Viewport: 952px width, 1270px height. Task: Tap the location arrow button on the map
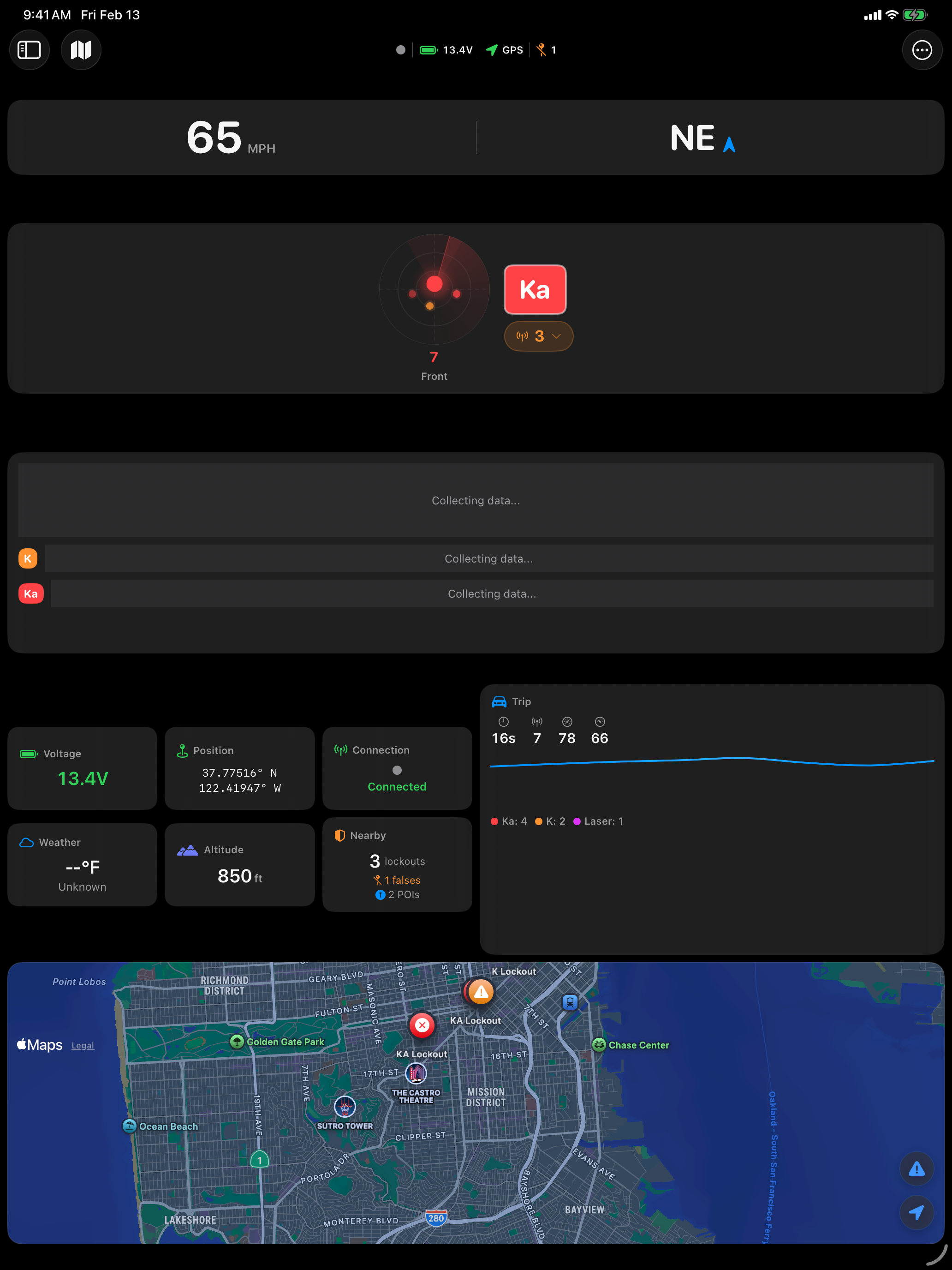[916, 1213]
